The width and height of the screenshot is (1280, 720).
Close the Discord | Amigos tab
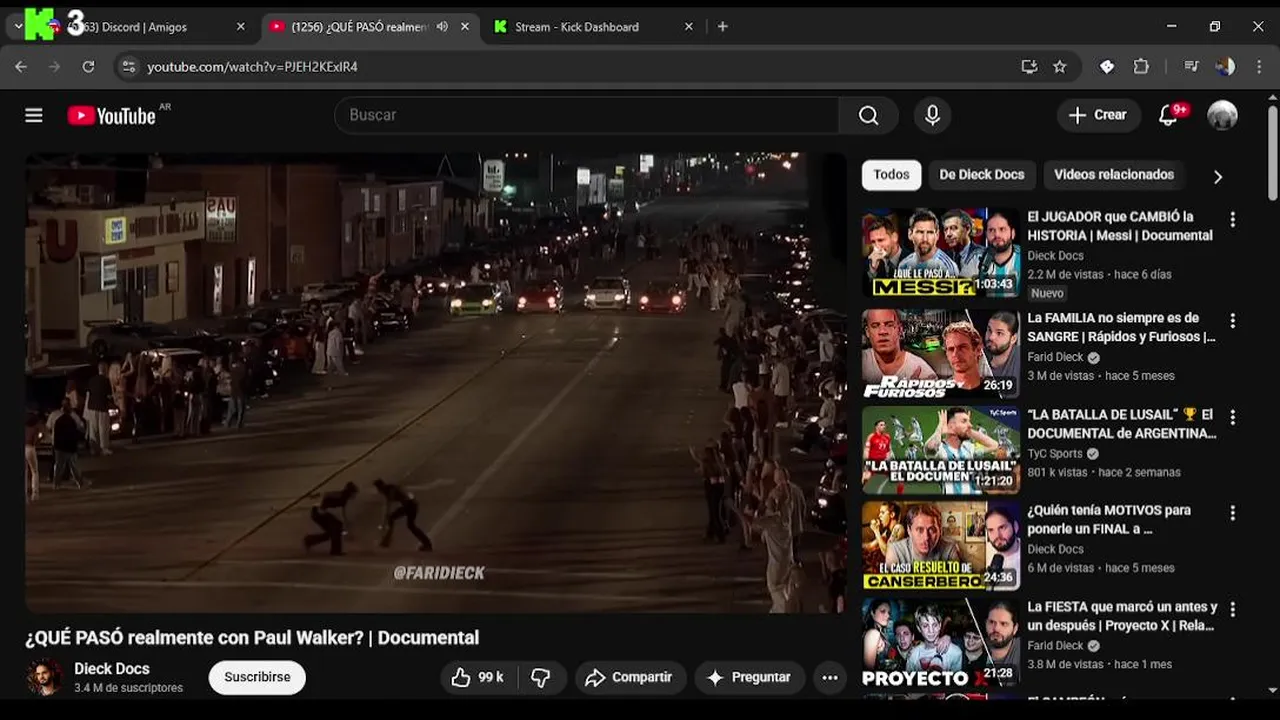point(240,27)
